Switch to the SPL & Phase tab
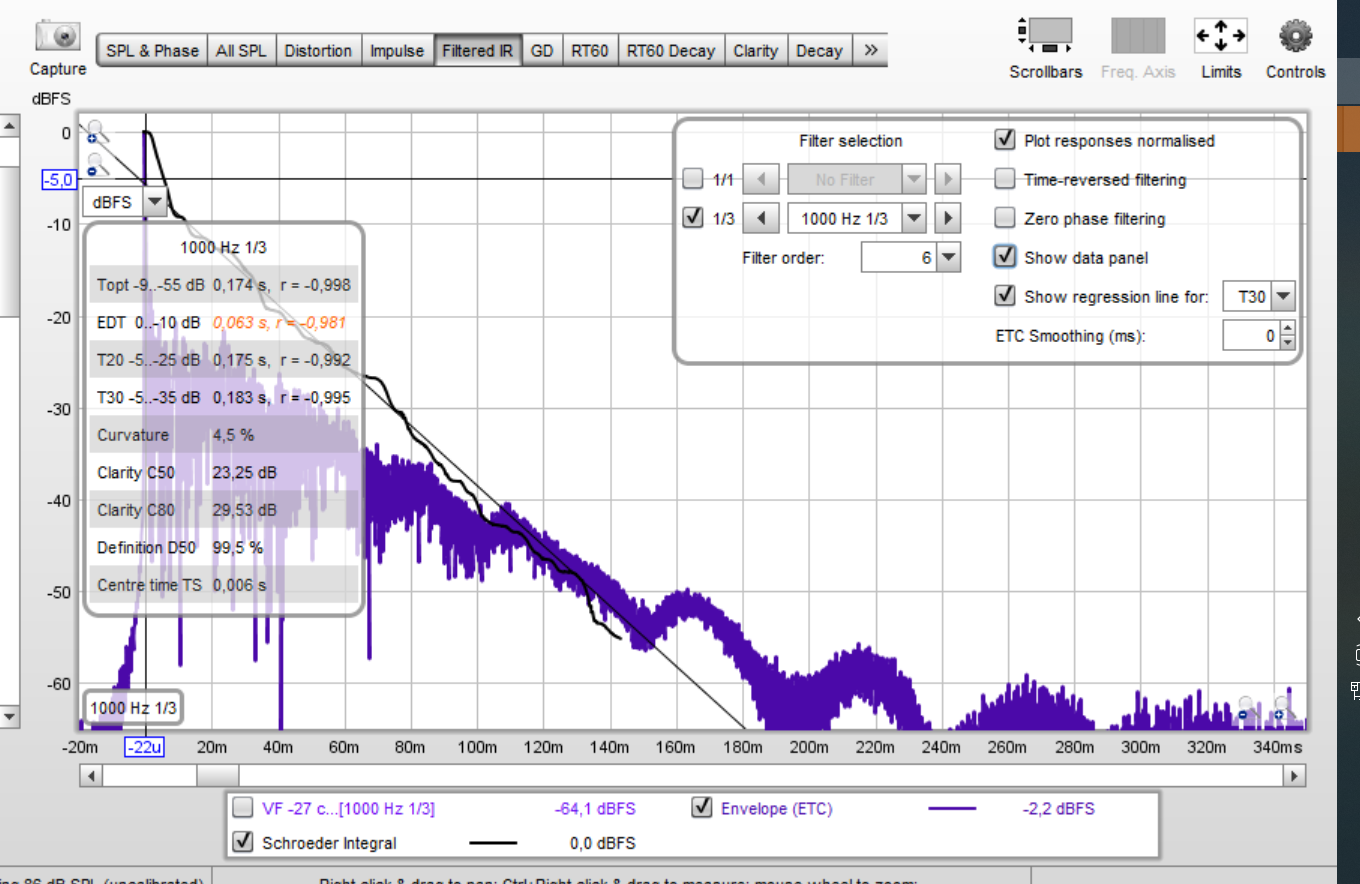The image size is (1360, 884). pos(152,50)
